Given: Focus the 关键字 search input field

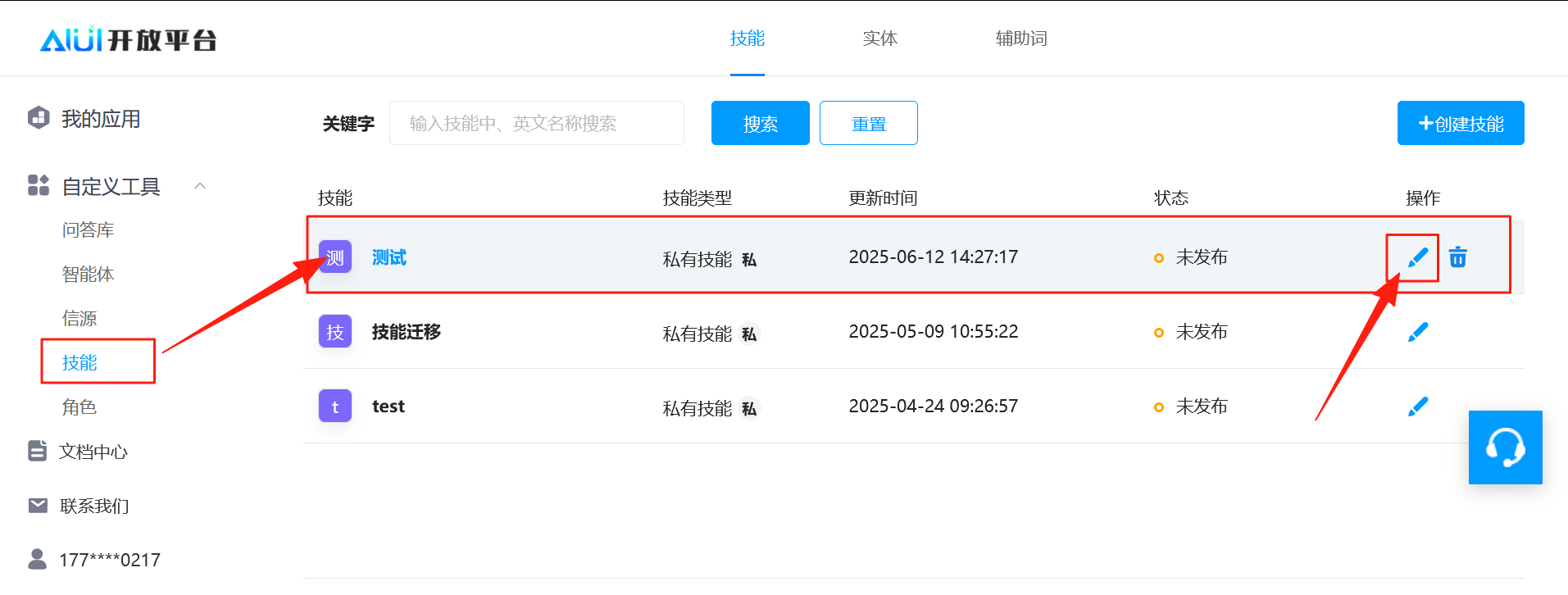Looking at the screenshot, I should coord(536,124).
